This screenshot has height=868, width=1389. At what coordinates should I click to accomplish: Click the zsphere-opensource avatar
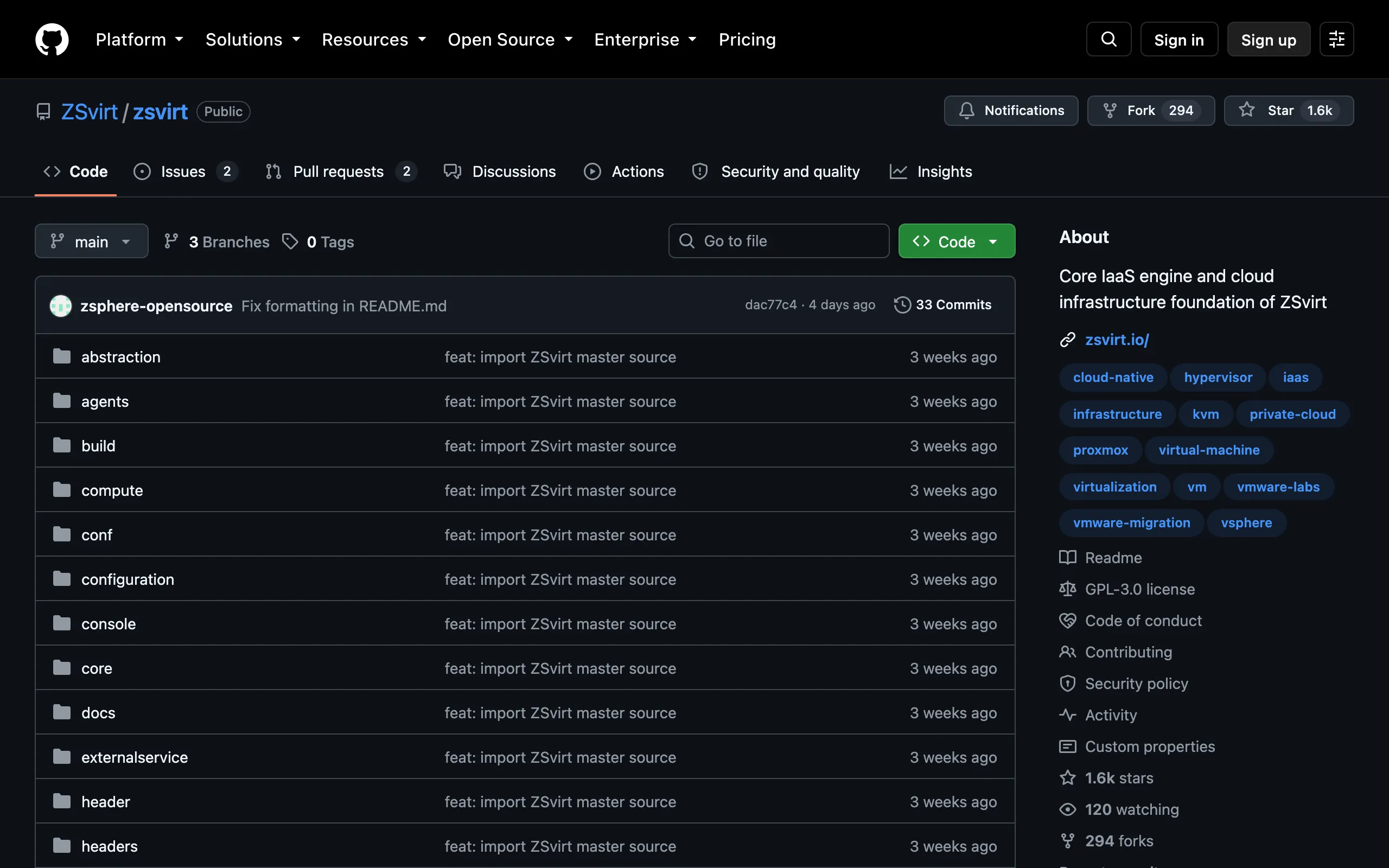[61, 305]
